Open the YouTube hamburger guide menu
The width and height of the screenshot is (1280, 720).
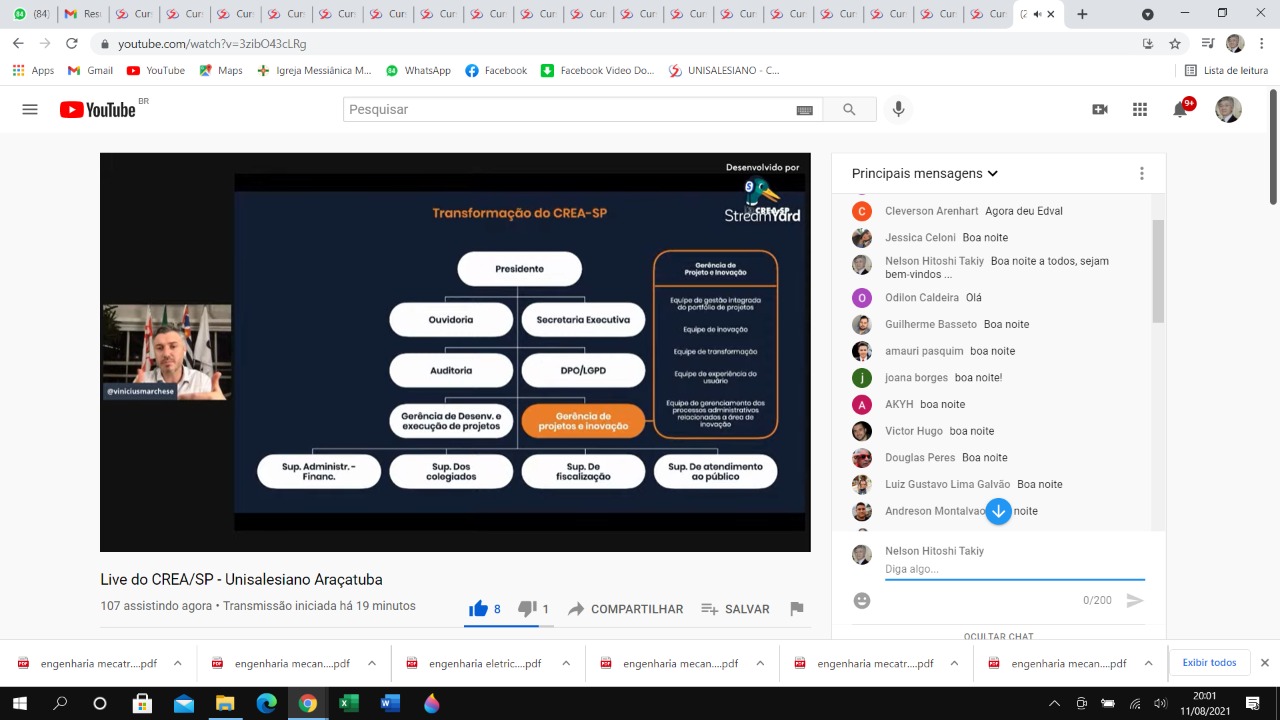[x=30, y=110]
